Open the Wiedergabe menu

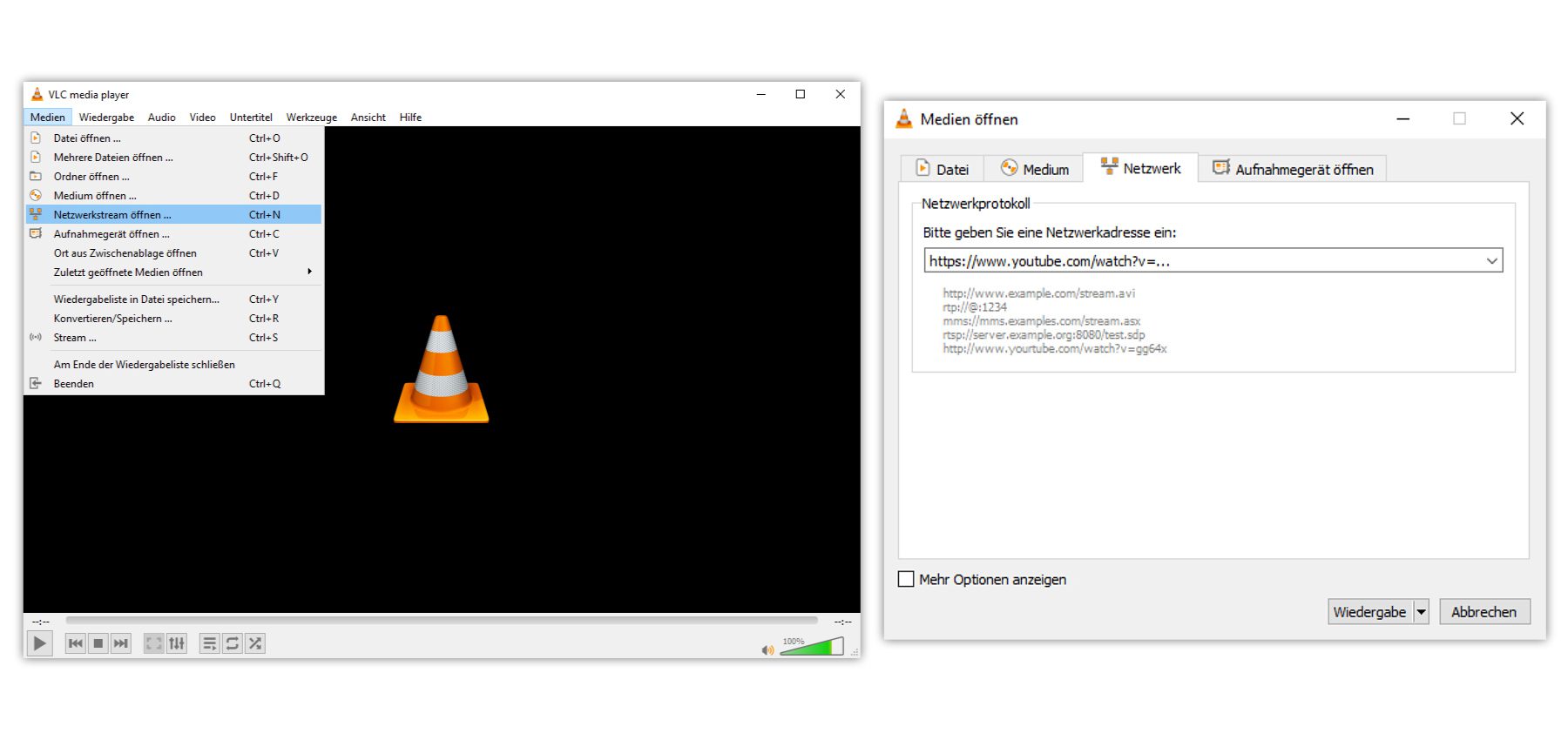click(106, 117)
